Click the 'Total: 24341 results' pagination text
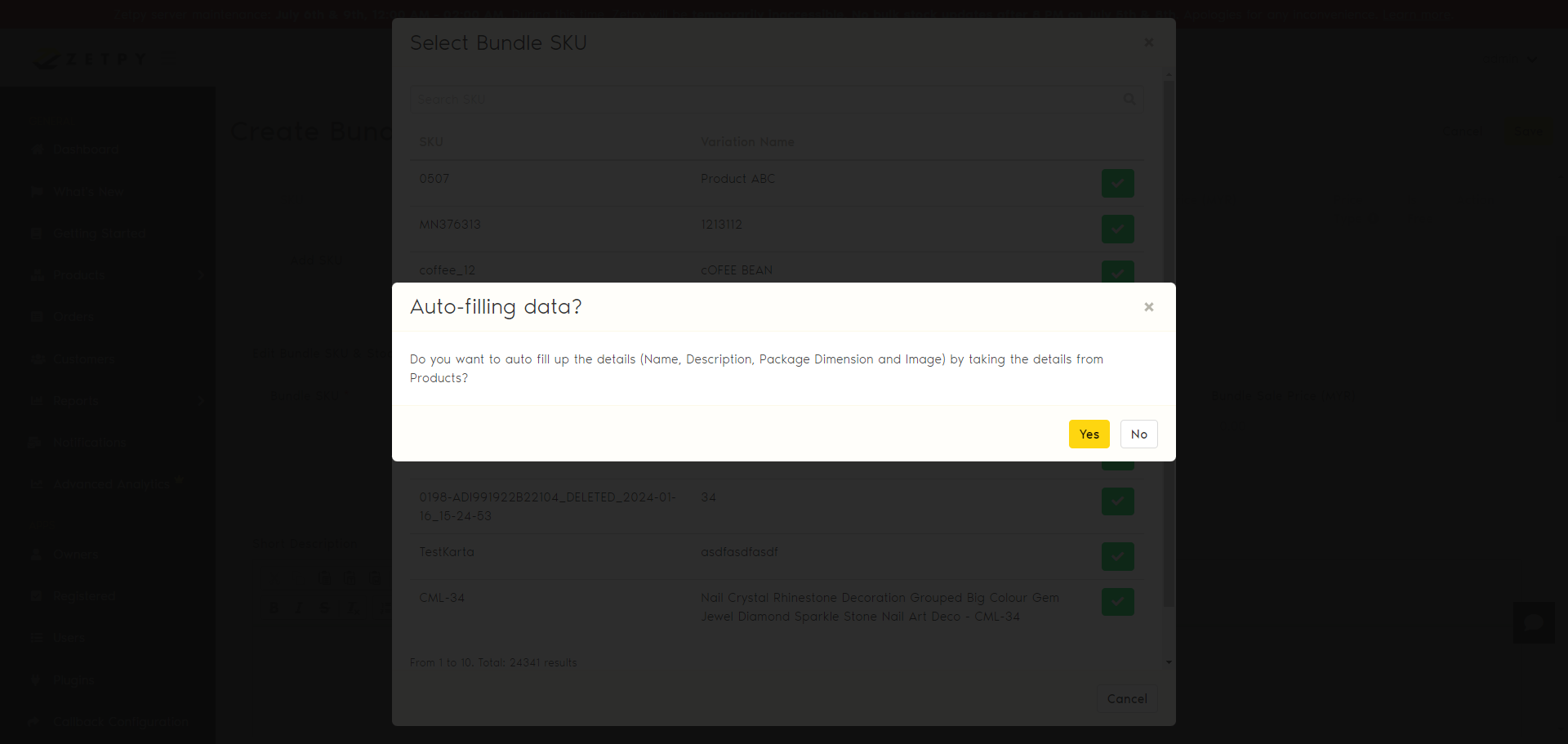The height and width of the screenshot is (744, 1568). pyautogui.click(x=527, y=662)
